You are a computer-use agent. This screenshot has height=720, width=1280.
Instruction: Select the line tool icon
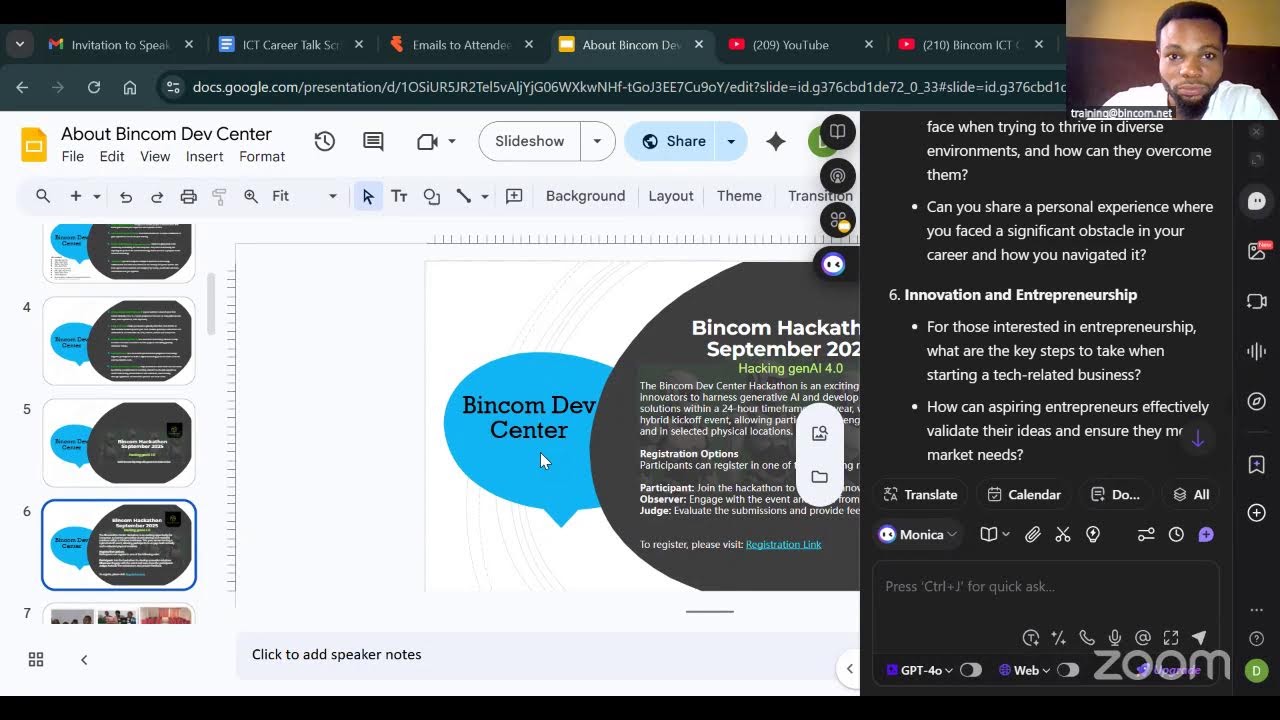463,196
